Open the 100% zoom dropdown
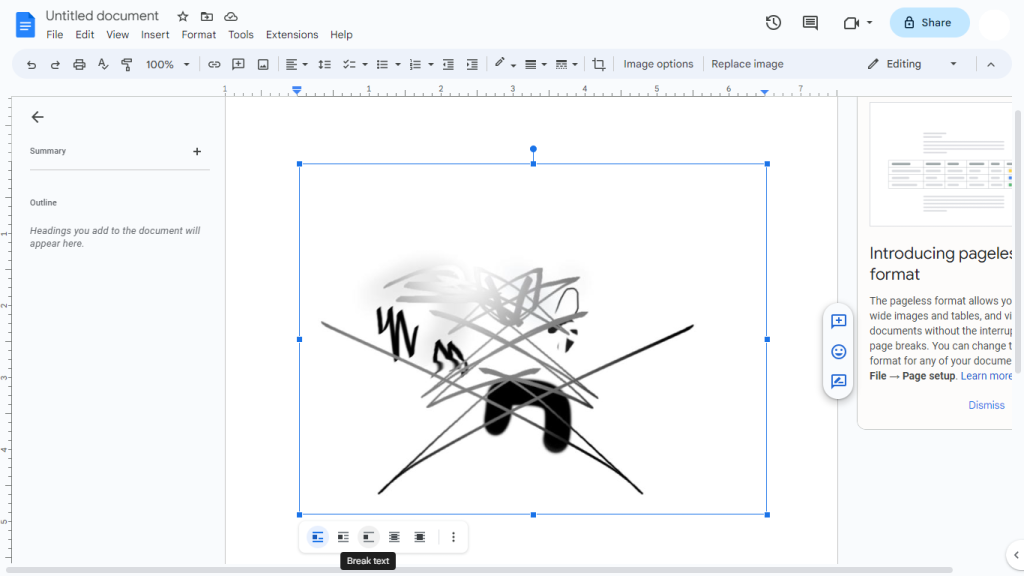Screen dimensions: 1024x576 pyautogui.click(x=167, y=64)
